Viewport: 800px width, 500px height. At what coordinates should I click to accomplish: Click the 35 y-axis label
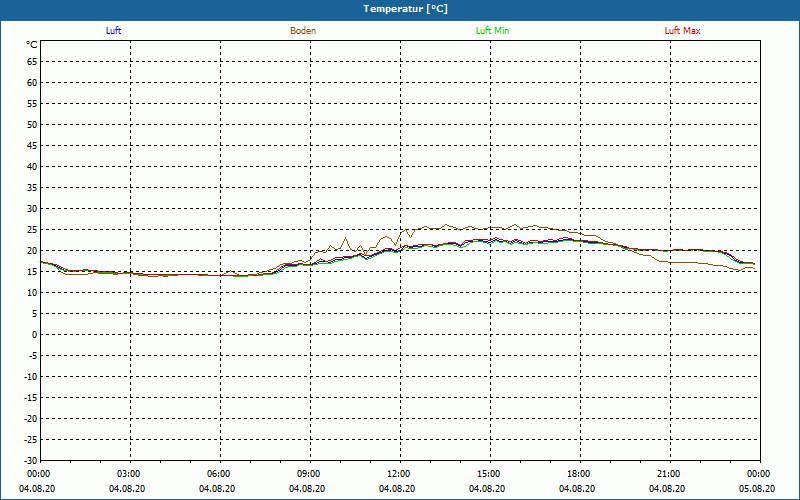(x=32, y=188)
